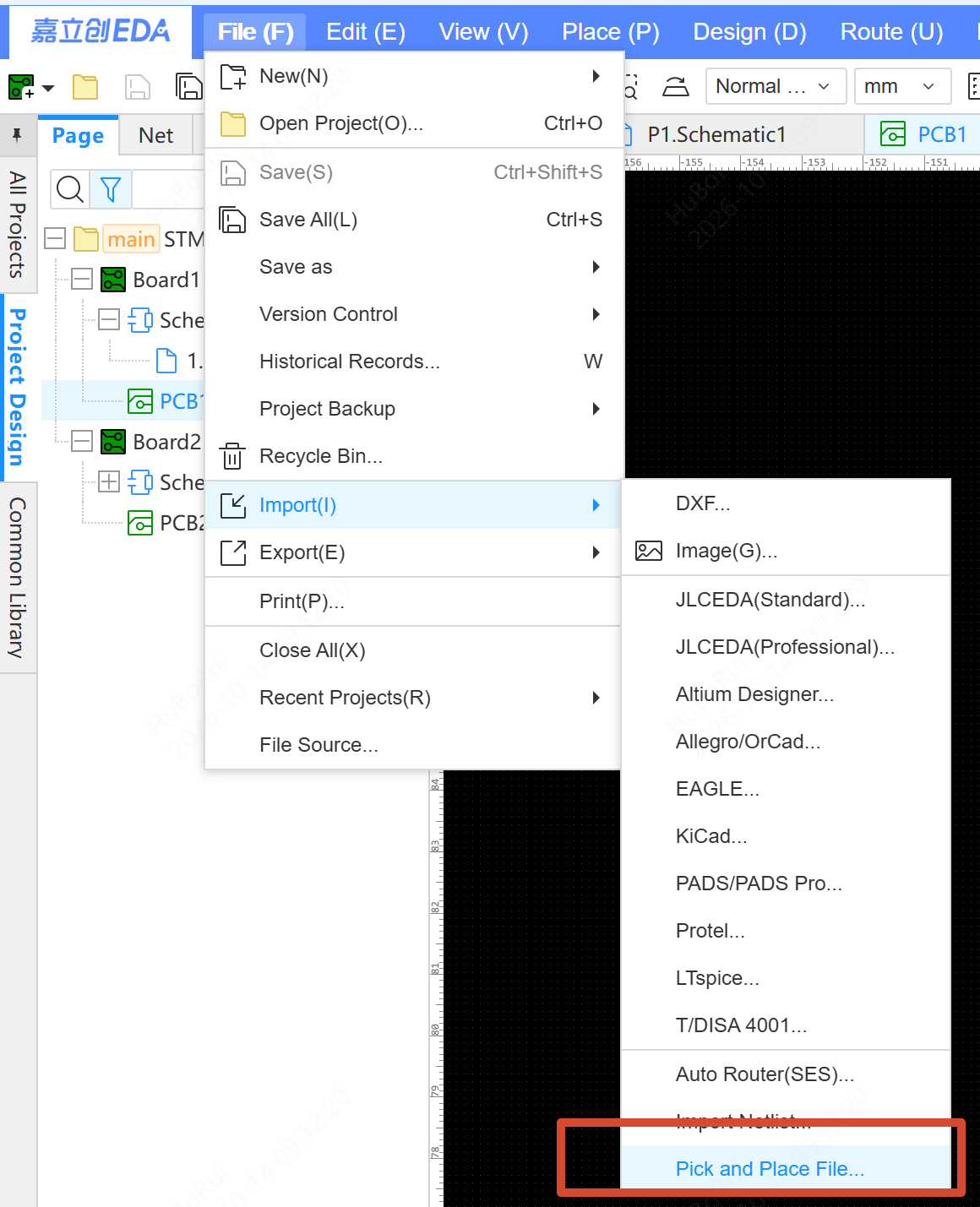This screenshot has height=1207, width=980.
Task: Click the Recycle Bin trash icon
Action: (232, 456)
